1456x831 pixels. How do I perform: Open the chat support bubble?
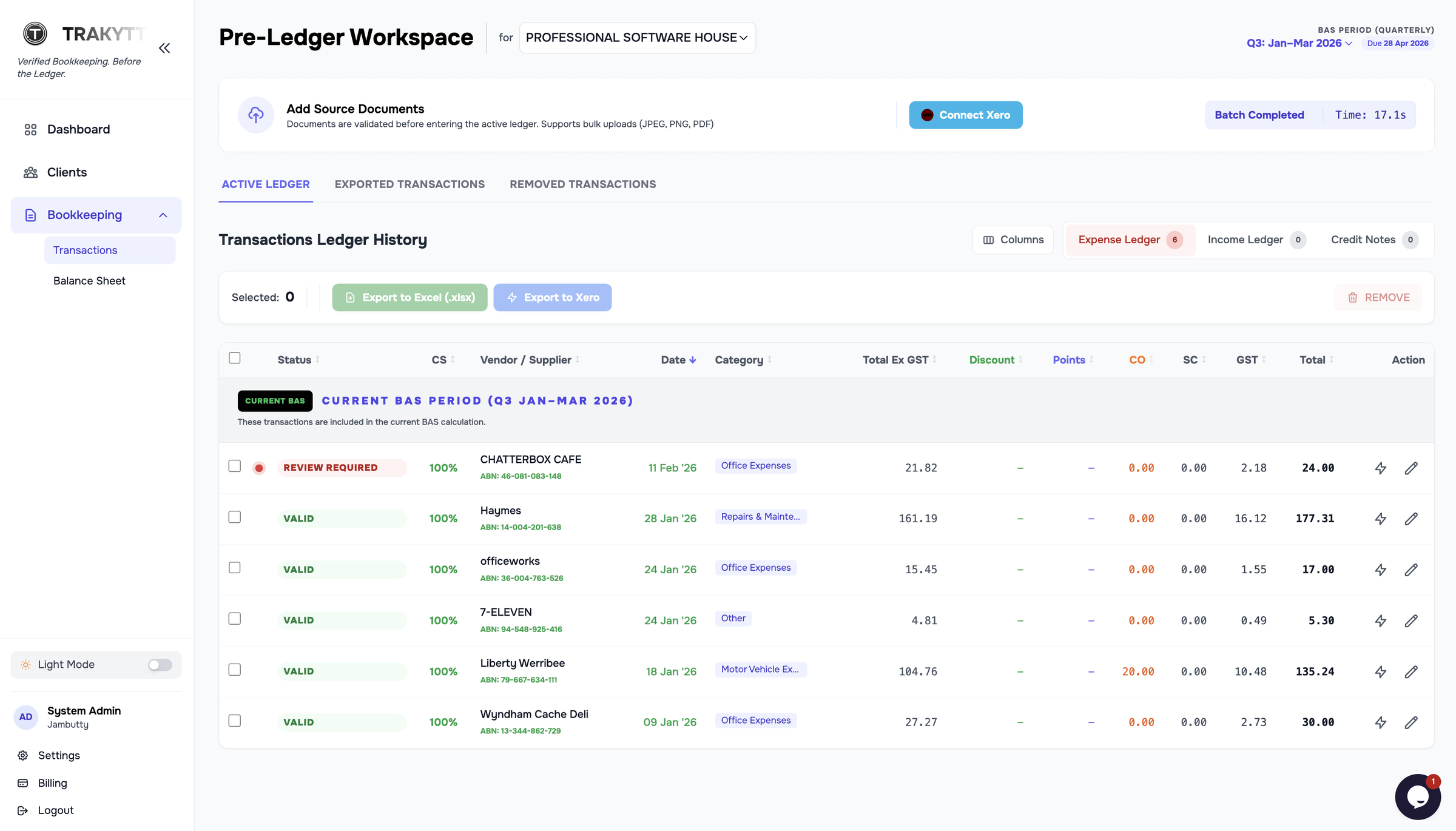point(1417,796)
